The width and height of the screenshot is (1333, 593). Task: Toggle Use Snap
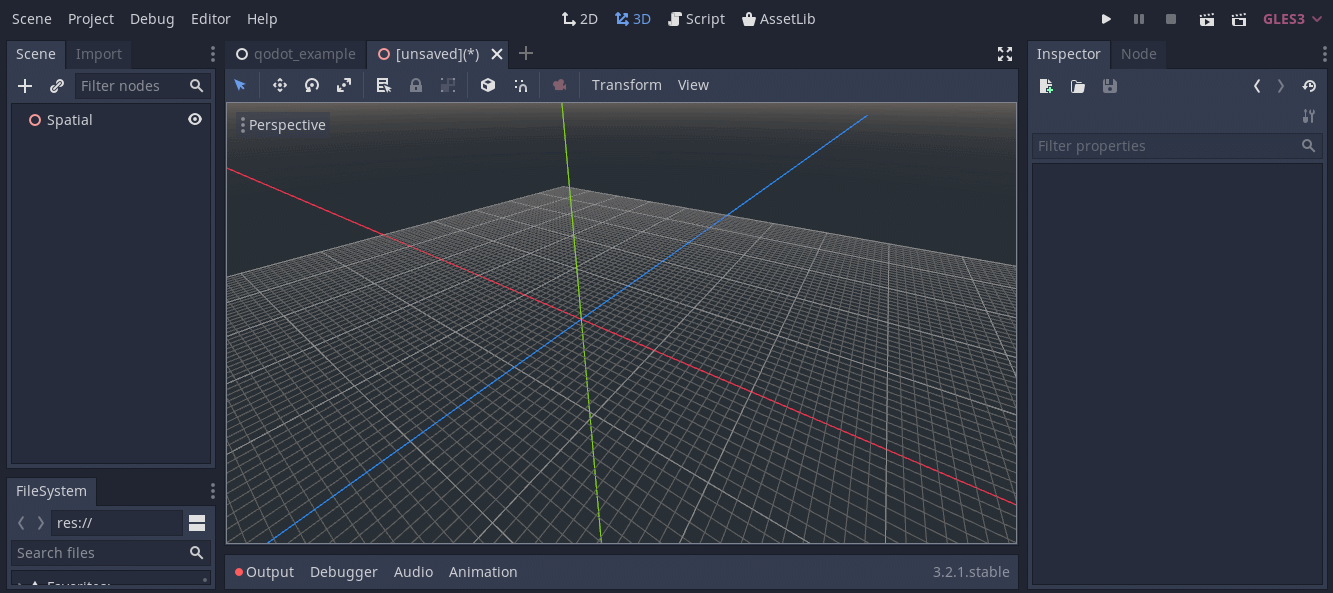click(520, 85)
